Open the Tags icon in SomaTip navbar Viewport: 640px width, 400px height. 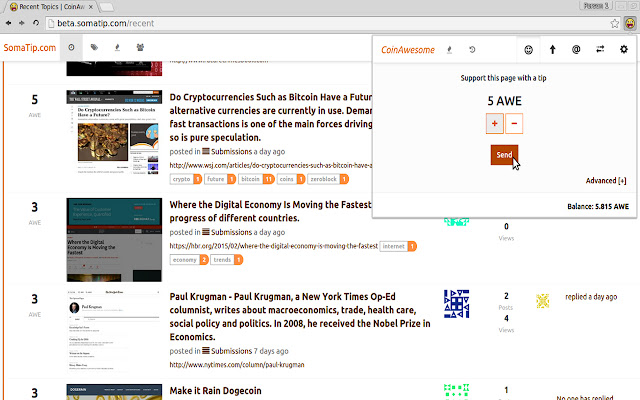(x=94, y=47)
